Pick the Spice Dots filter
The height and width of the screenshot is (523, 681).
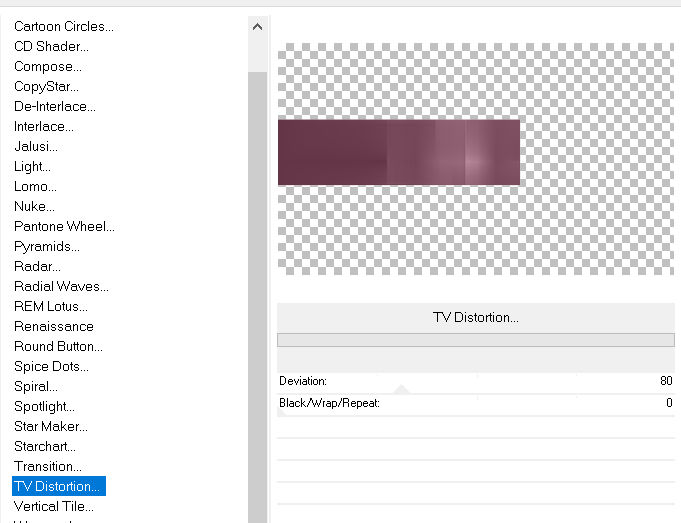coord(52,366)
